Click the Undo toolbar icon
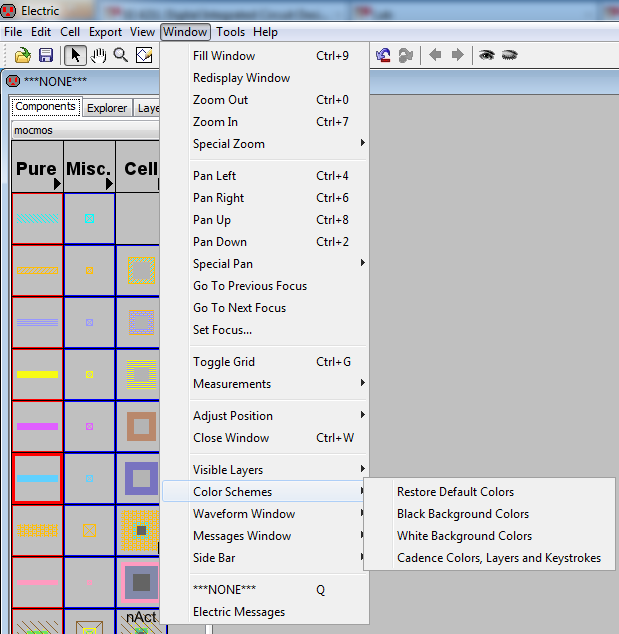Viewport: 619px width, 634px height. point(384,55)
